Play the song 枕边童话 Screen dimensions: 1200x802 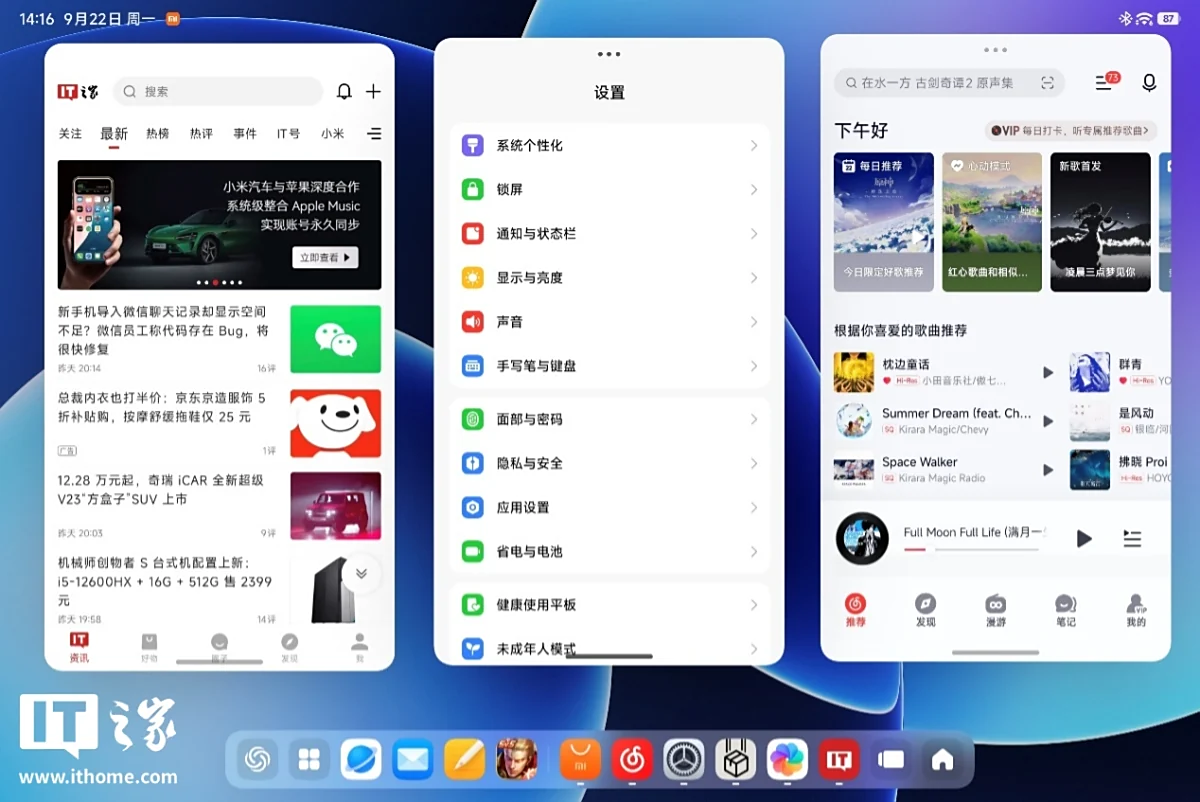[x=1048, y=372]
